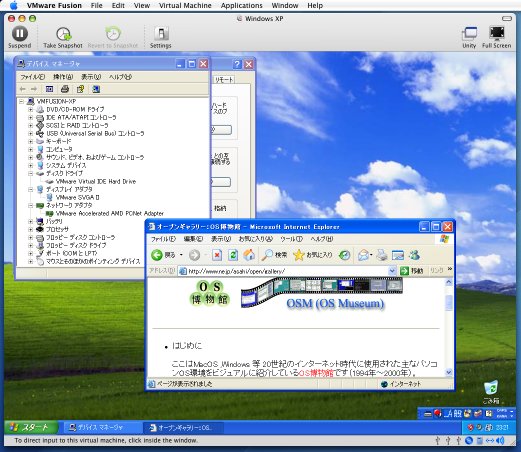Image resolution: width=521 pixels, height=452 pixels.
Task: Open Device Manager File menu
Action: pyautogui.click(x=32, y=77)
